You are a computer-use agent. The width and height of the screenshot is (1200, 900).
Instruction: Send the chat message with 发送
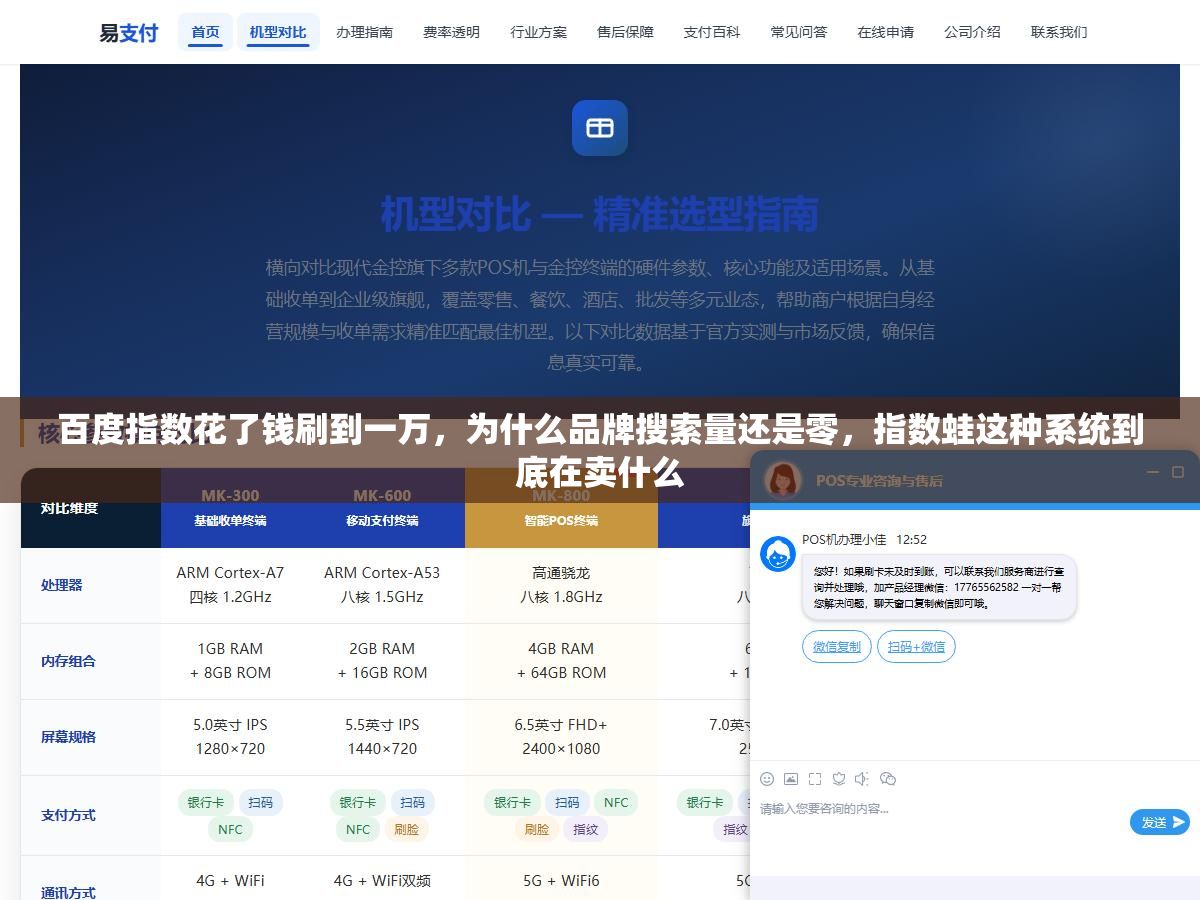click(x=1160, y=822)
